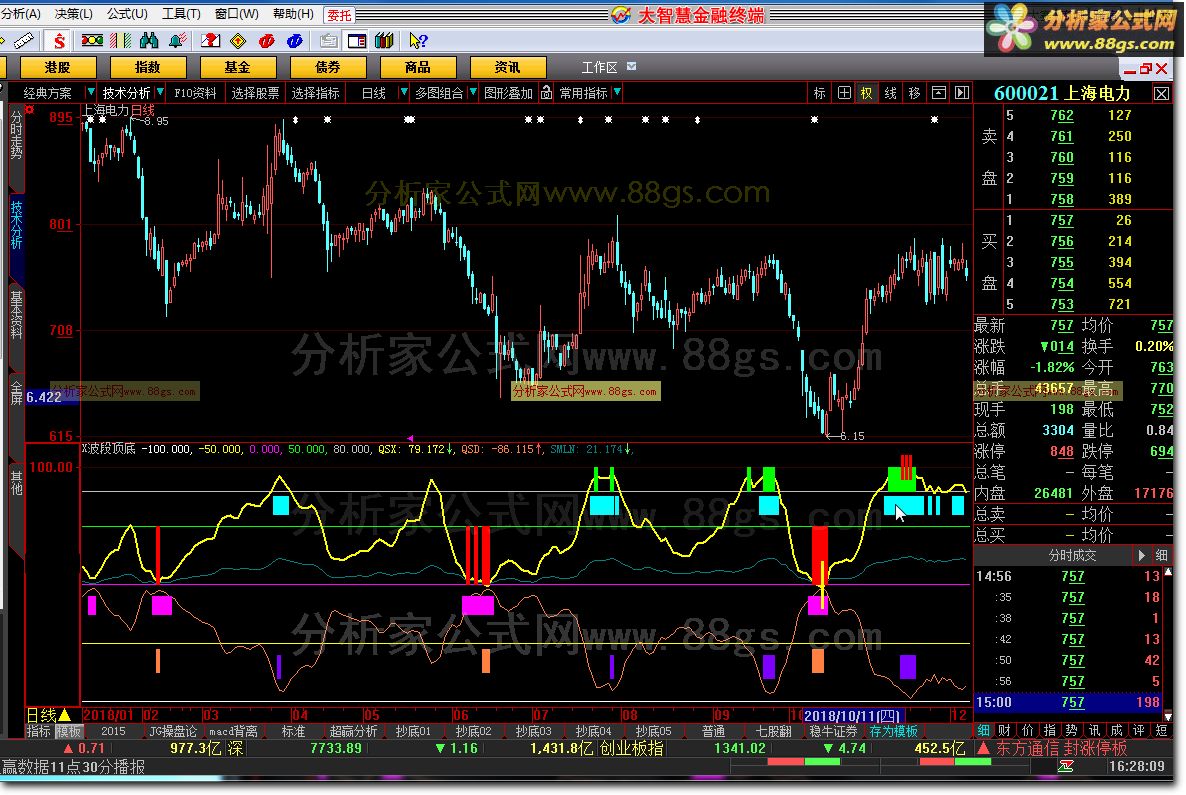
Task: Click the yellow diamond sign toolbar icon
Action: click(x=238, y=40)
